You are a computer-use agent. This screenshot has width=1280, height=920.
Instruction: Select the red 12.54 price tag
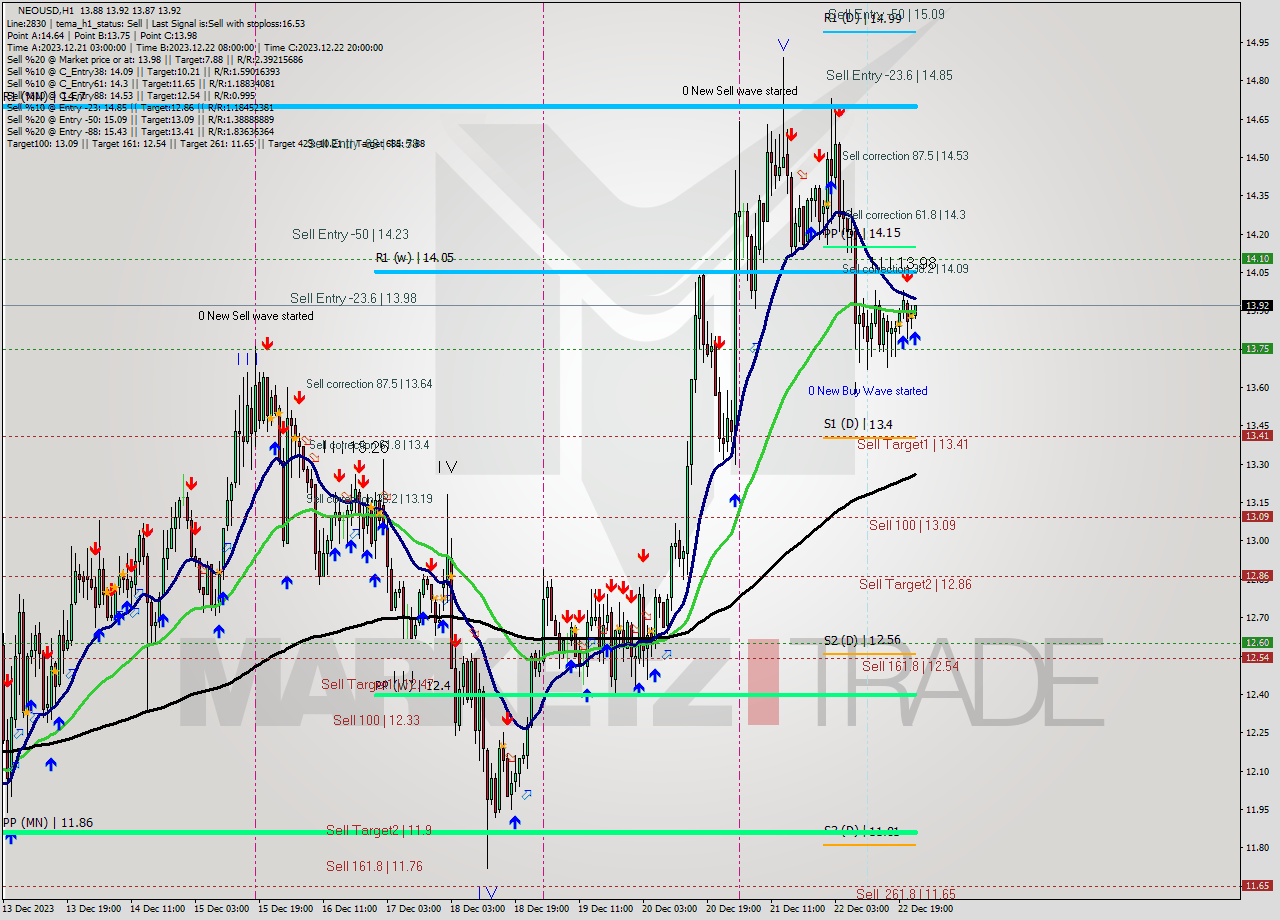point(1256,657)
